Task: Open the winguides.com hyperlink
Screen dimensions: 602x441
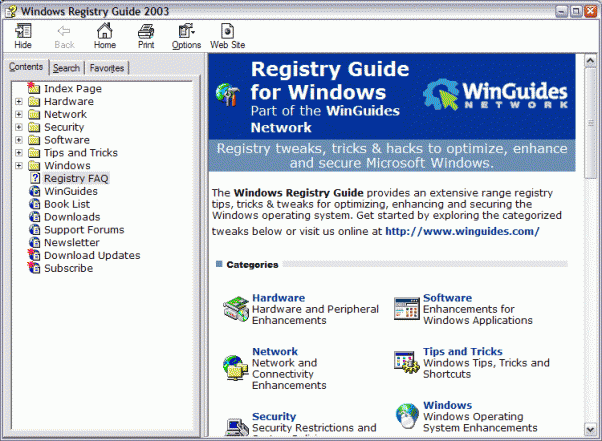Action: coord(462,231)
